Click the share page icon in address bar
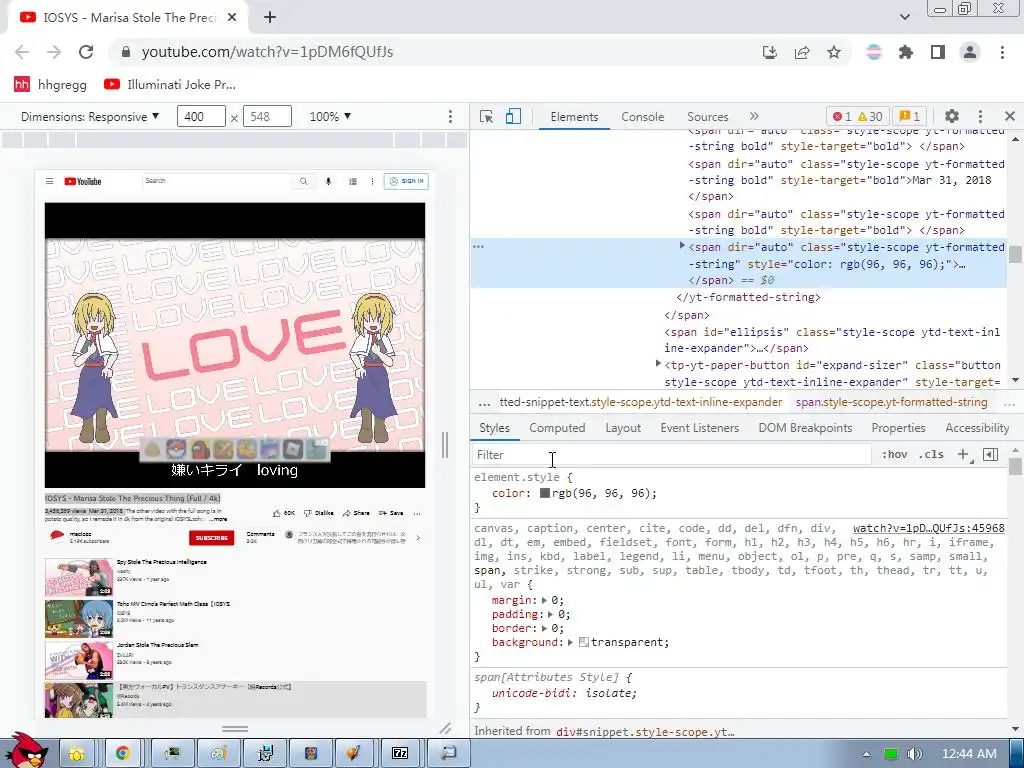Screen dimensions: 1024x768 802,52
